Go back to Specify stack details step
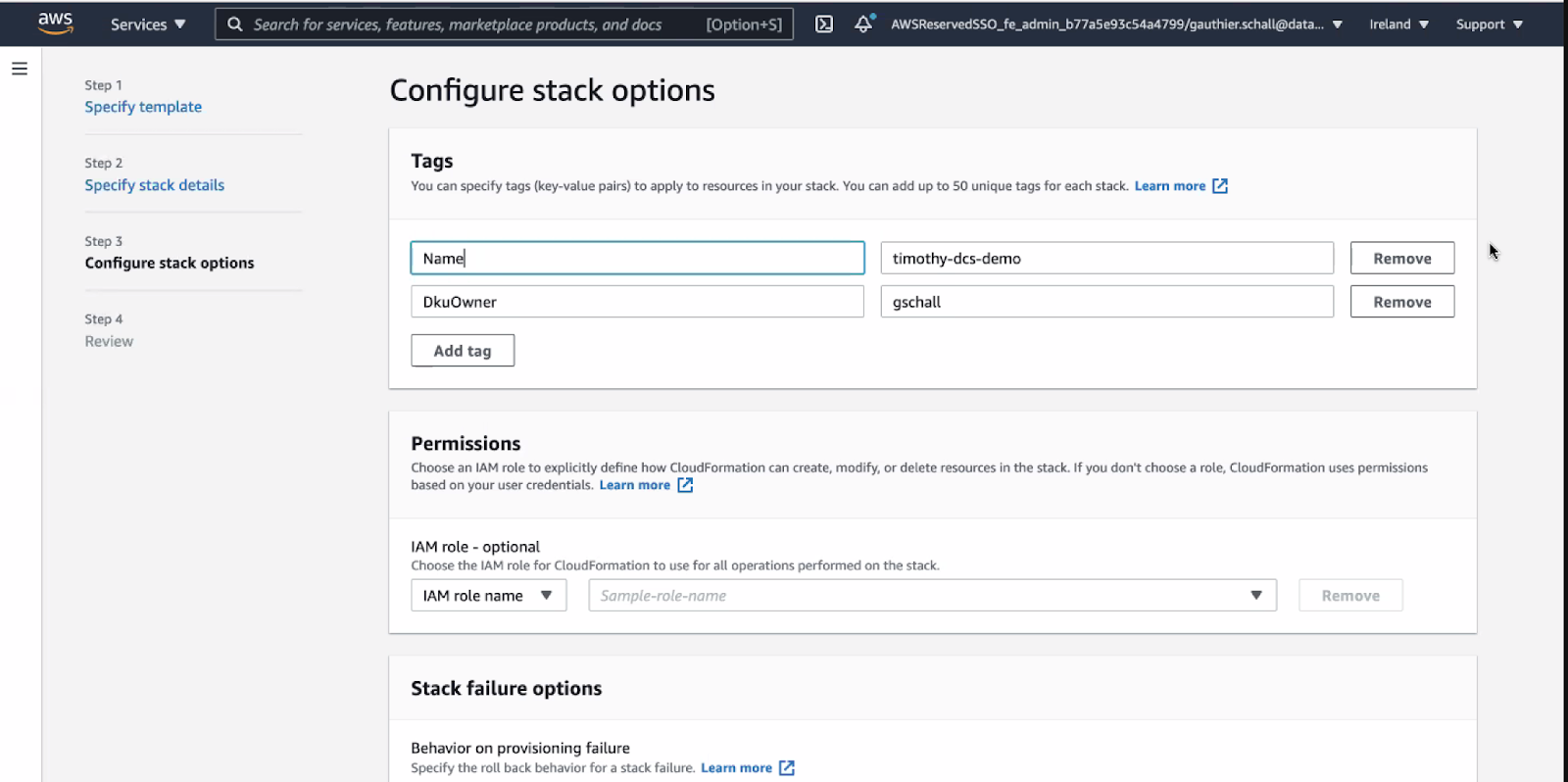1568x782 pixels. (154, 185)
